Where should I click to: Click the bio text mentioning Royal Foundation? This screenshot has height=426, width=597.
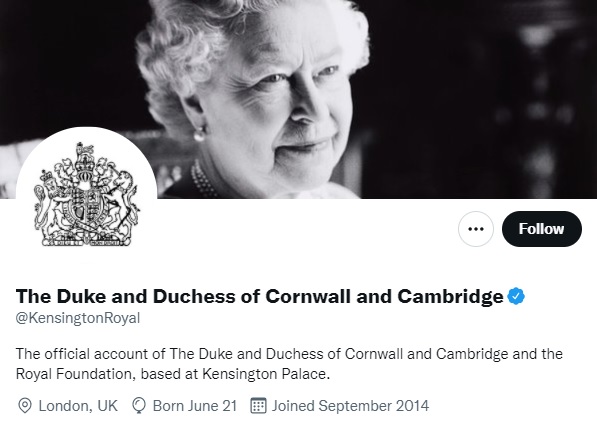coord(289,364)
